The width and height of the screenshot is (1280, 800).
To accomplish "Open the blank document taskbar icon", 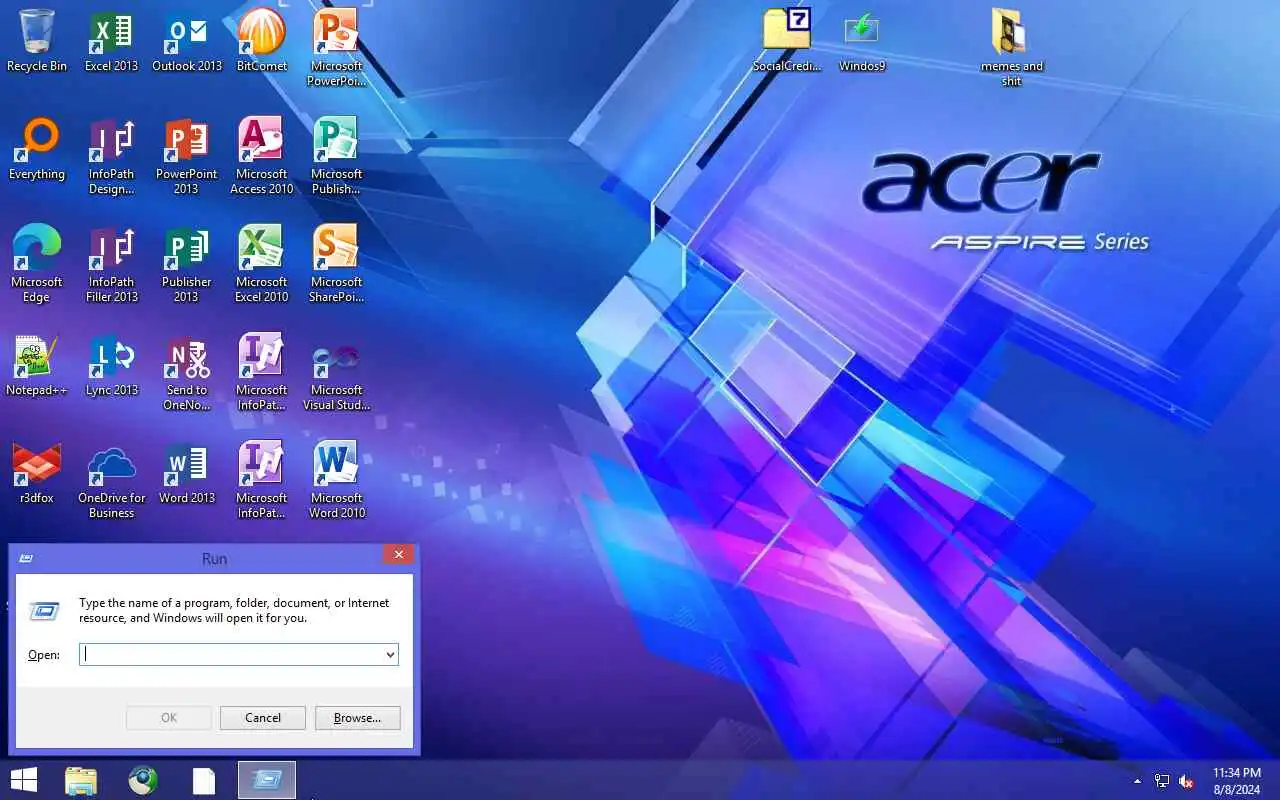I will click(204, 780).
